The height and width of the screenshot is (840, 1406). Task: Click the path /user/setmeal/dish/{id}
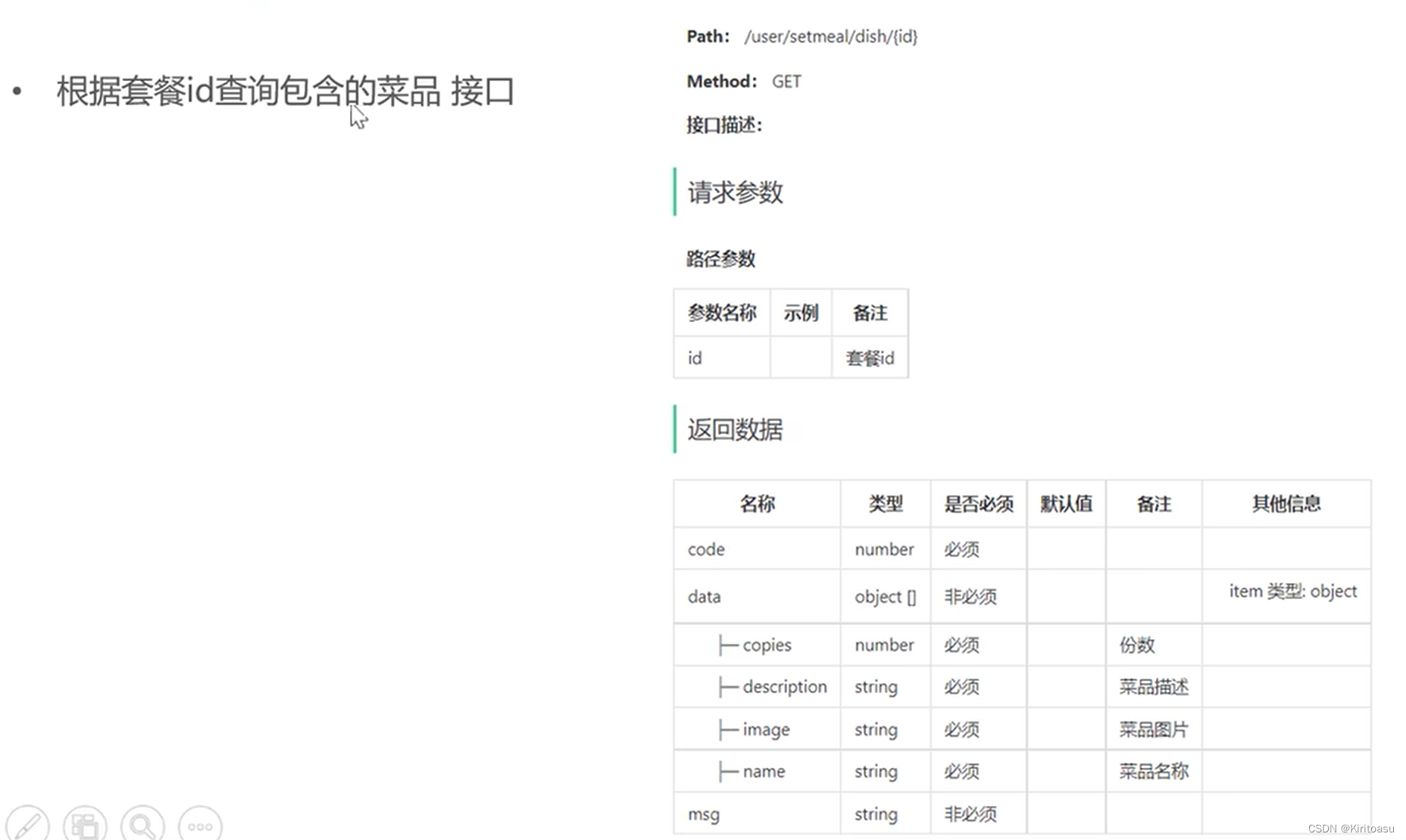tap(830, 36)
